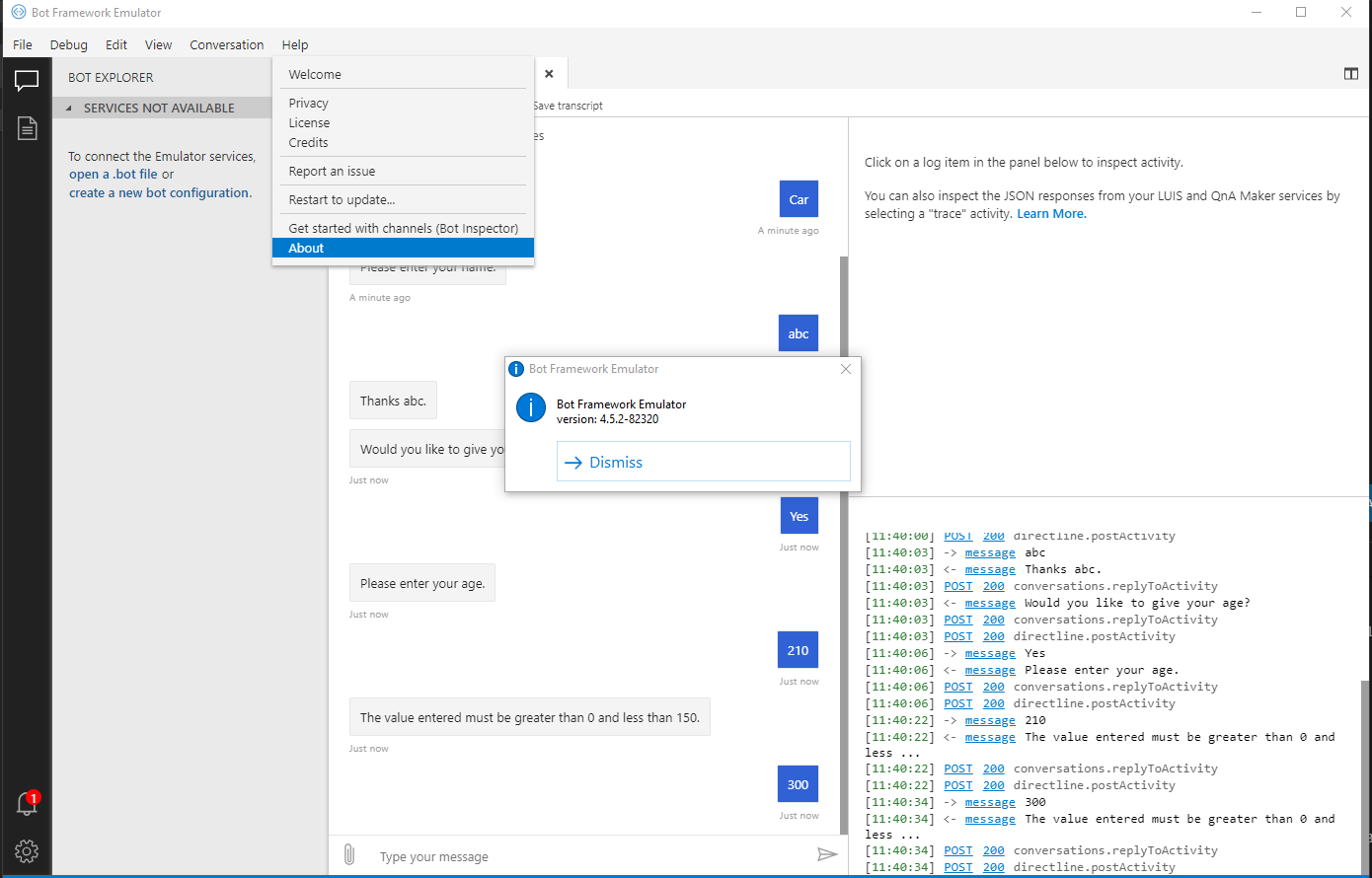1372x878 pixels.
Task: Select Get started with channels (Bot Inspector)
Action: [x=402, y=228]
